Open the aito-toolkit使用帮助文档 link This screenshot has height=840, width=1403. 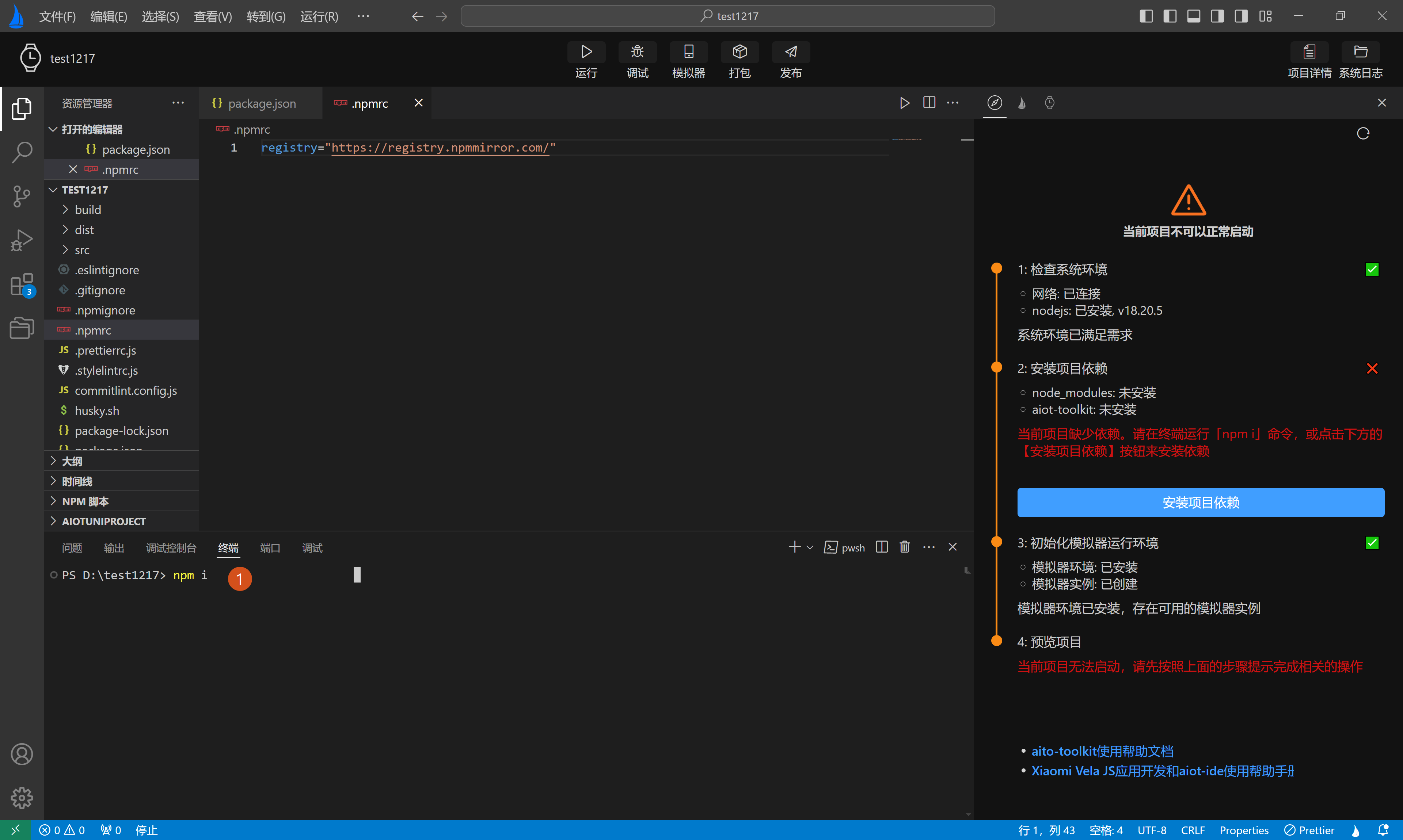pos(1102,751)
